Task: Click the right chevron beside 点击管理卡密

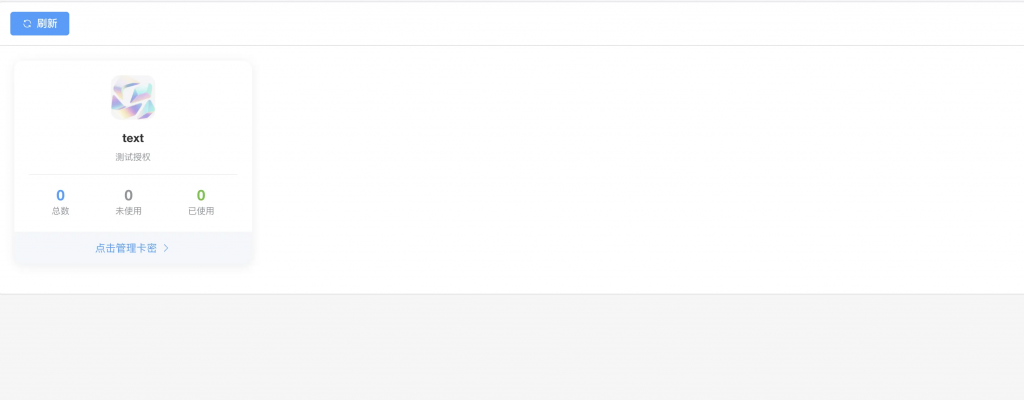Action: coord(166,248)
